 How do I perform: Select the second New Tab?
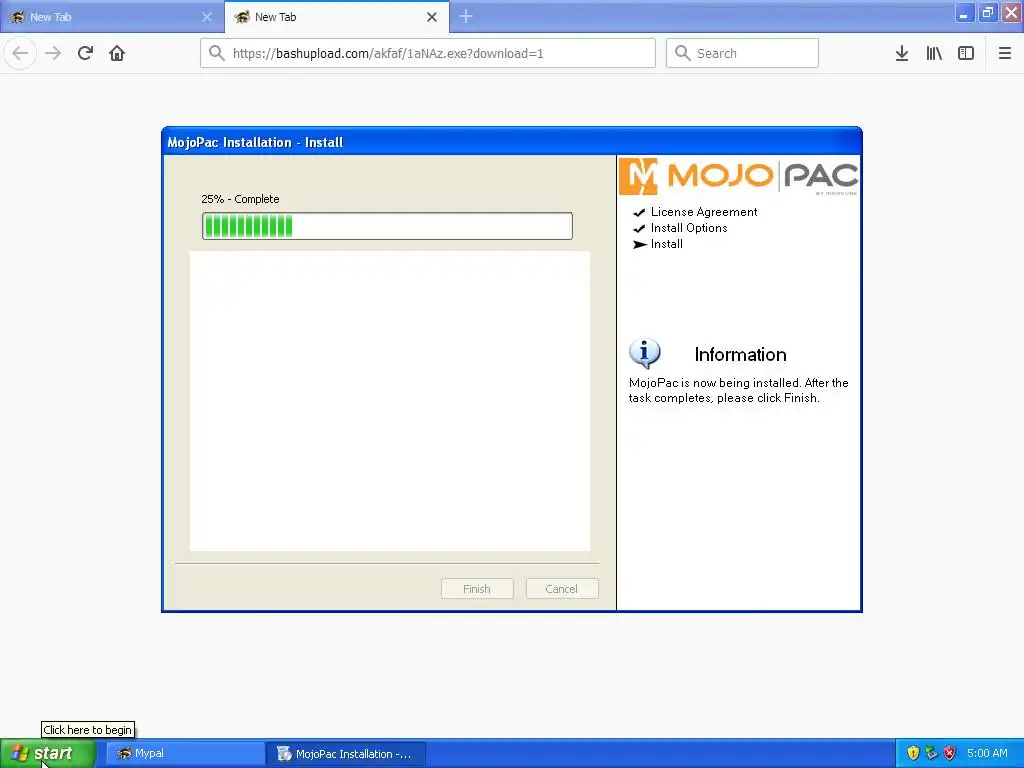[x=336, y=17]
